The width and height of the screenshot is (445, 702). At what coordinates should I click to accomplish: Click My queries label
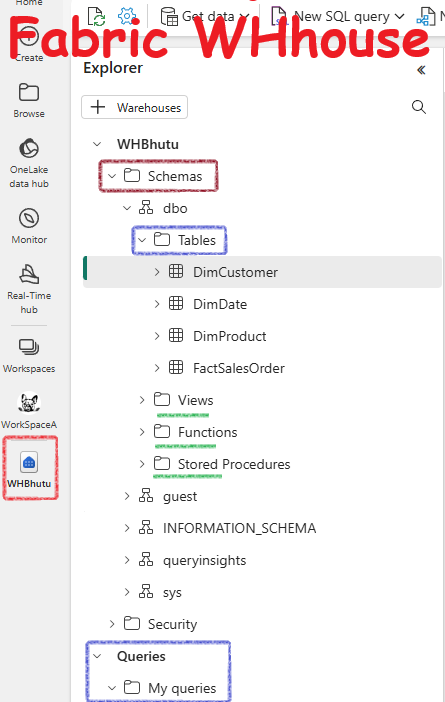coord(182,688)
